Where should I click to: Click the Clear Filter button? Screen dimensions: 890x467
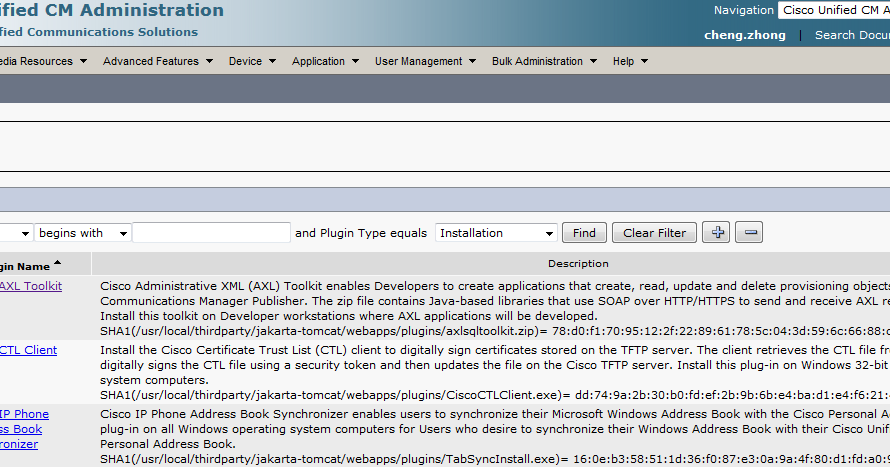point(654,233)
